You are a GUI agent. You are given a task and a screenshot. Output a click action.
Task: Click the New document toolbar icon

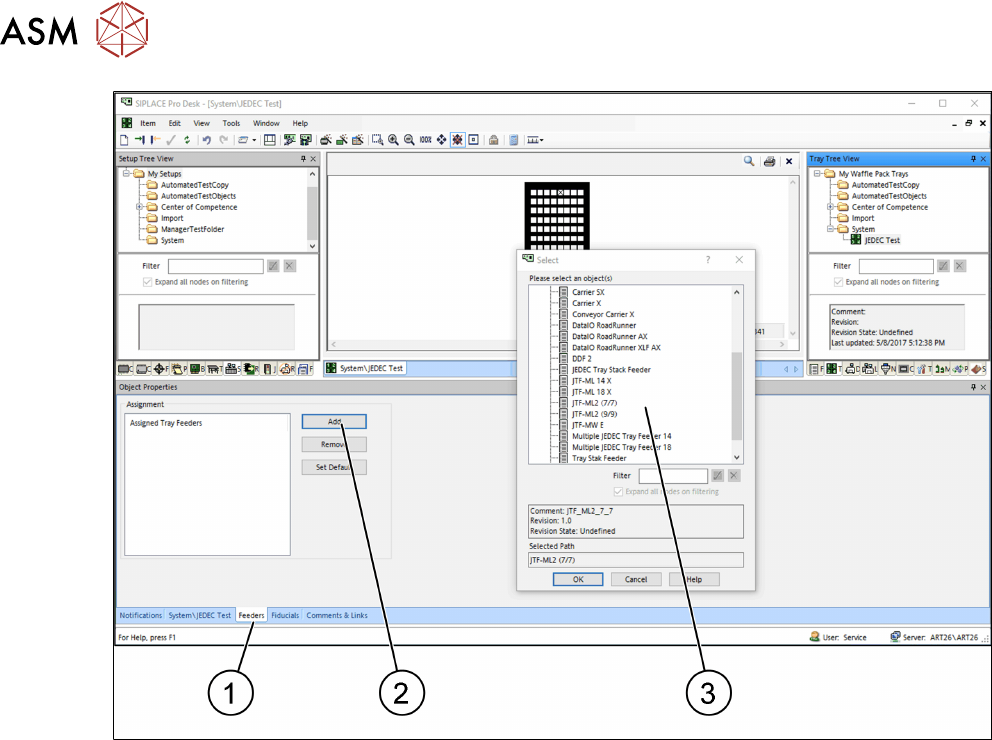click(x=125, y=140)
